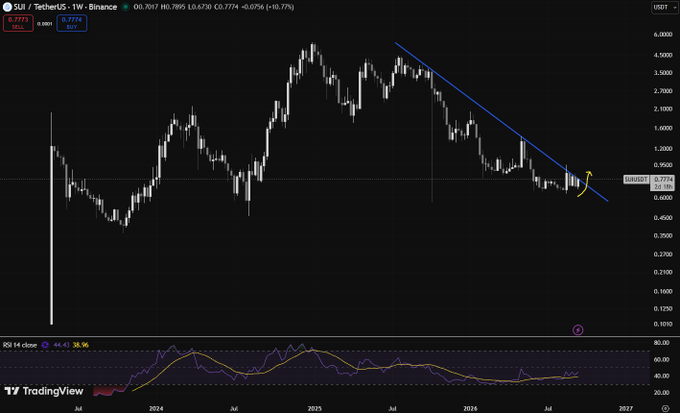Click the RSI purple loop icon

[x=45, y=345]
